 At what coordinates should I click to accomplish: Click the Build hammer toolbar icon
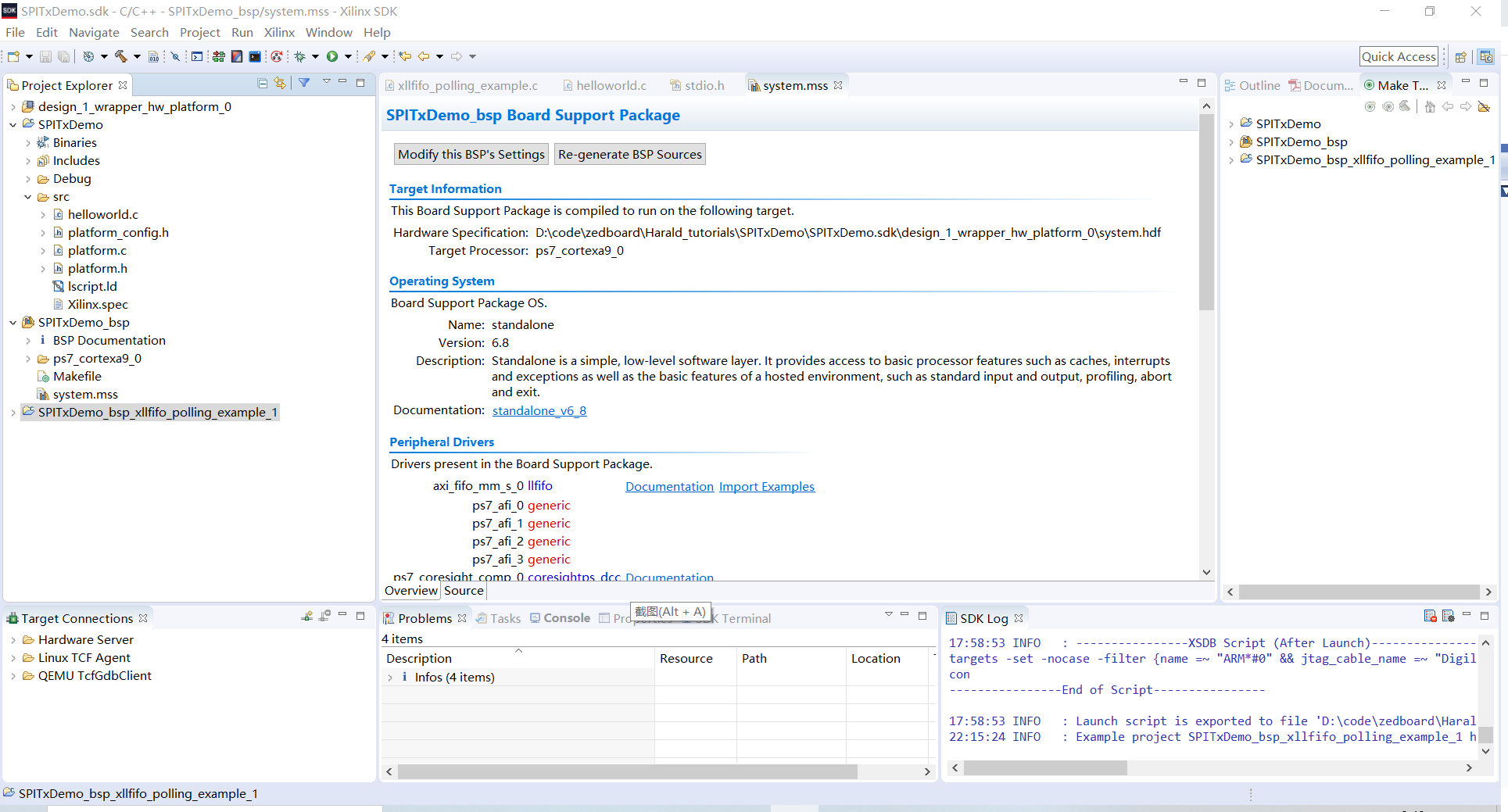(x=121, y=56)
